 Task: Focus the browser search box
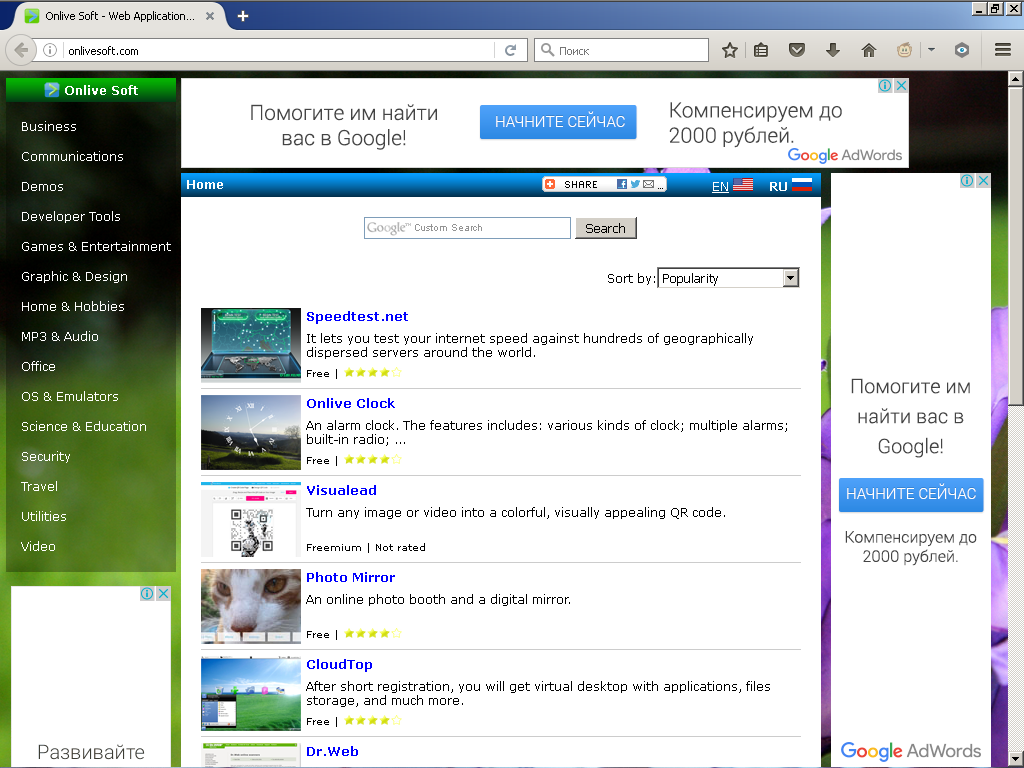tap(621, 50)
